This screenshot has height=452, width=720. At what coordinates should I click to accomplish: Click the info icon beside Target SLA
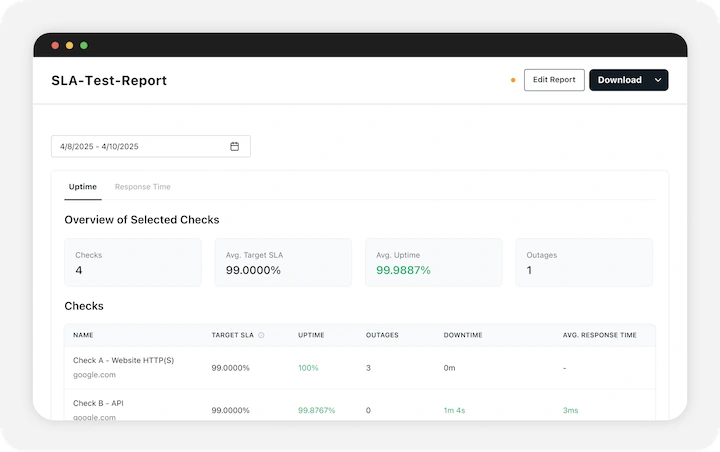tap(261, 335)
